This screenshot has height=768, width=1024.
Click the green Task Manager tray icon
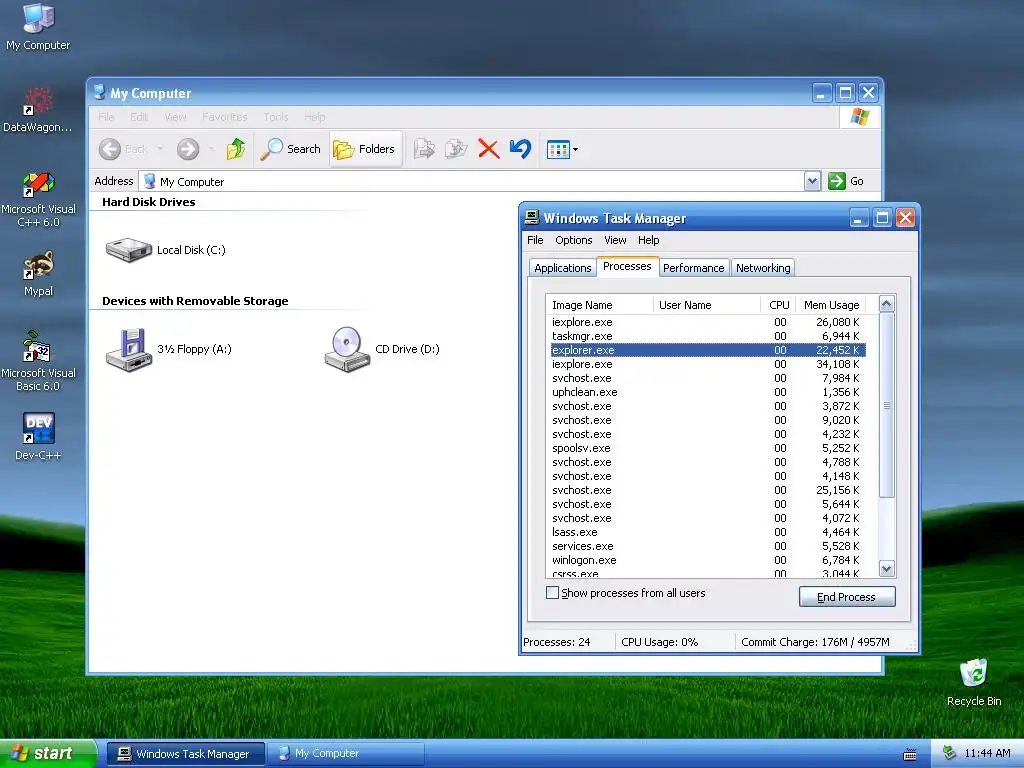click(x=950, y=754)
